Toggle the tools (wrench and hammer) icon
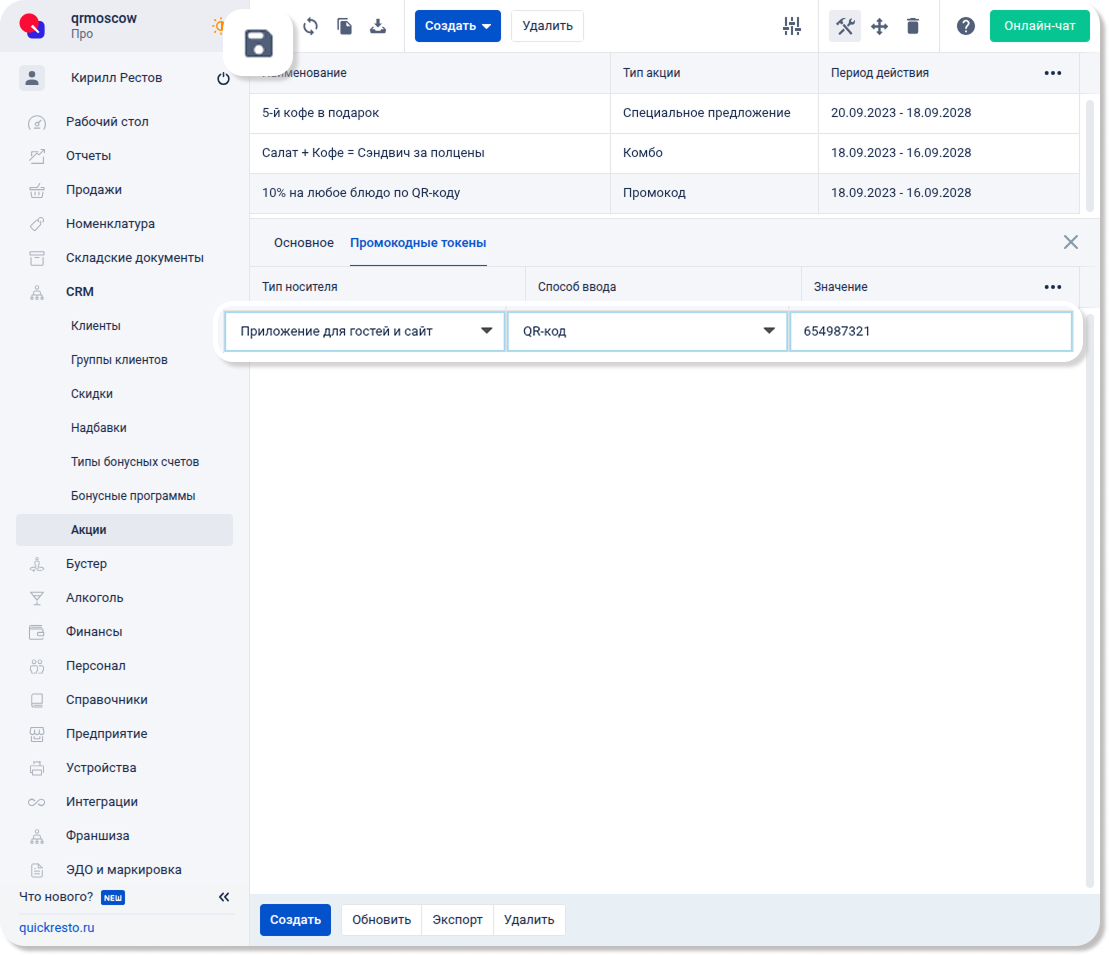Screen dimensions: 1109x955 [845, 26]
